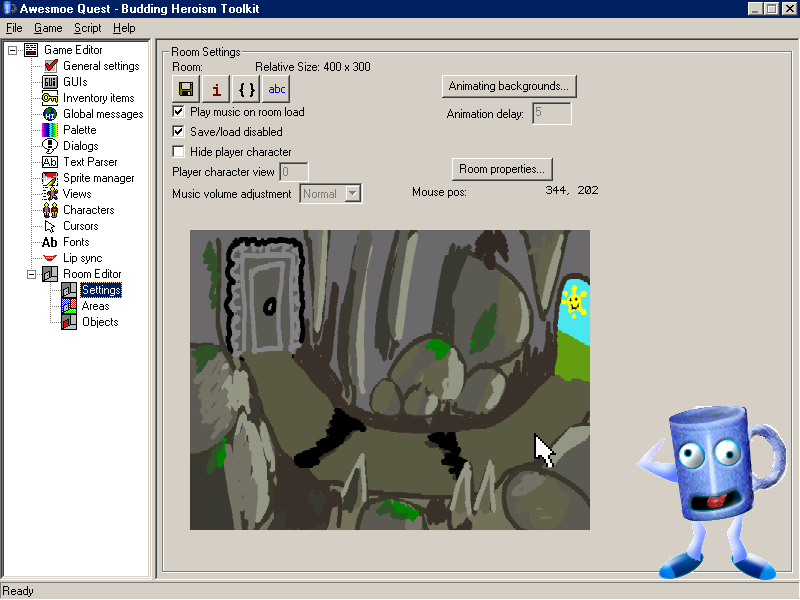The image size is (800, 600).
Task: Open the Game menu
Action: [47, 28]
